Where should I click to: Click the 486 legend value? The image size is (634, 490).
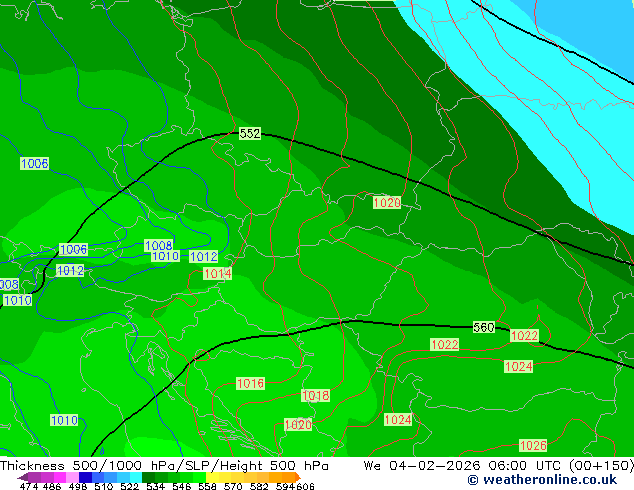click(x=52, y=486)
